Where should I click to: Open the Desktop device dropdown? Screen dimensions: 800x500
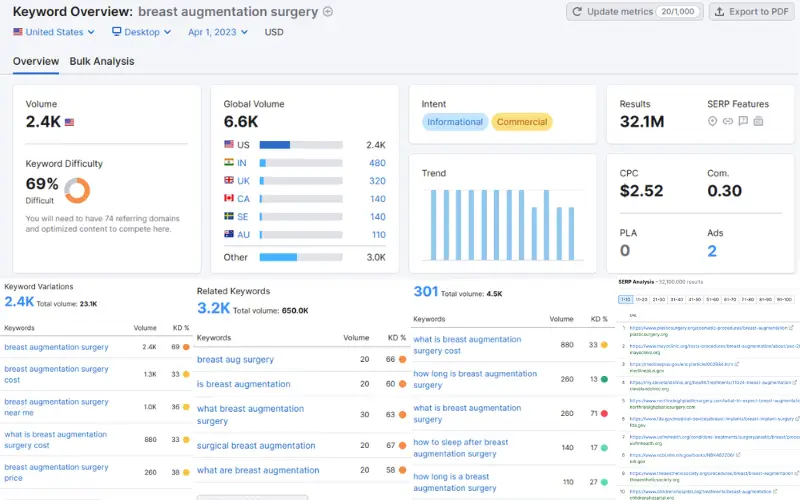pos(141,32)
